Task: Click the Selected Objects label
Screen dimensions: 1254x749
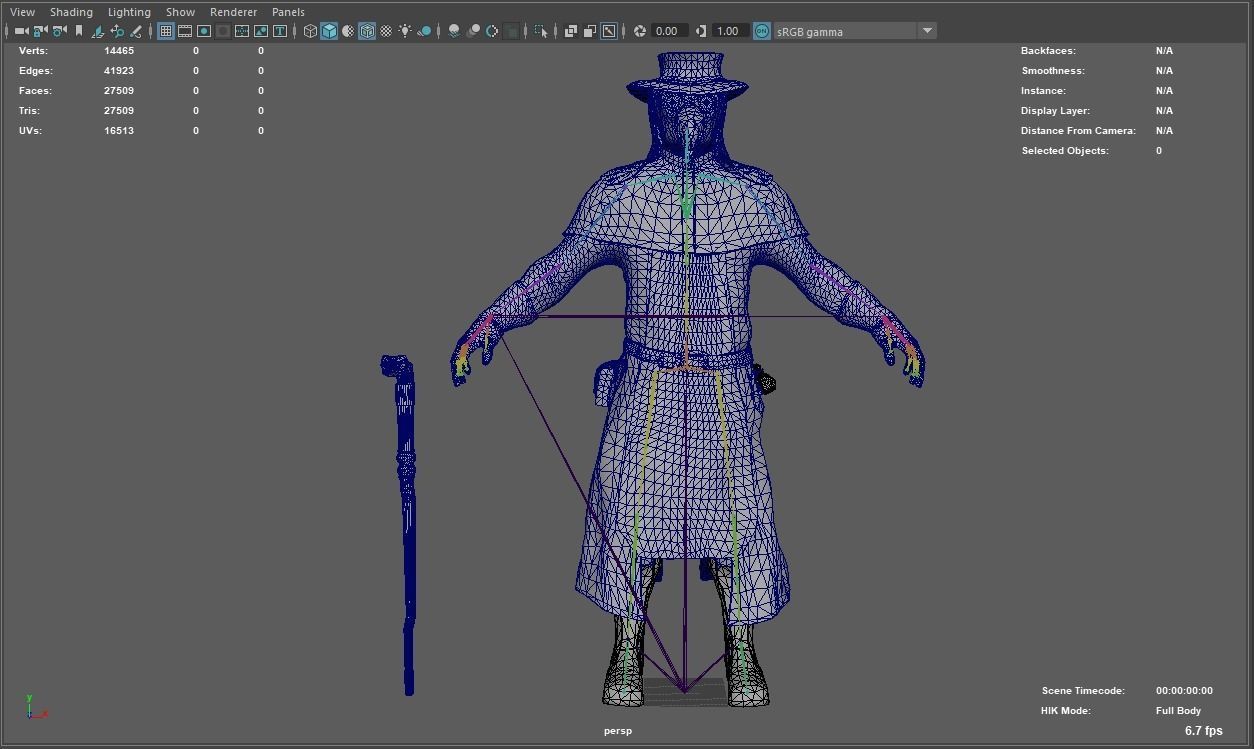Action: coord(1065,150)
